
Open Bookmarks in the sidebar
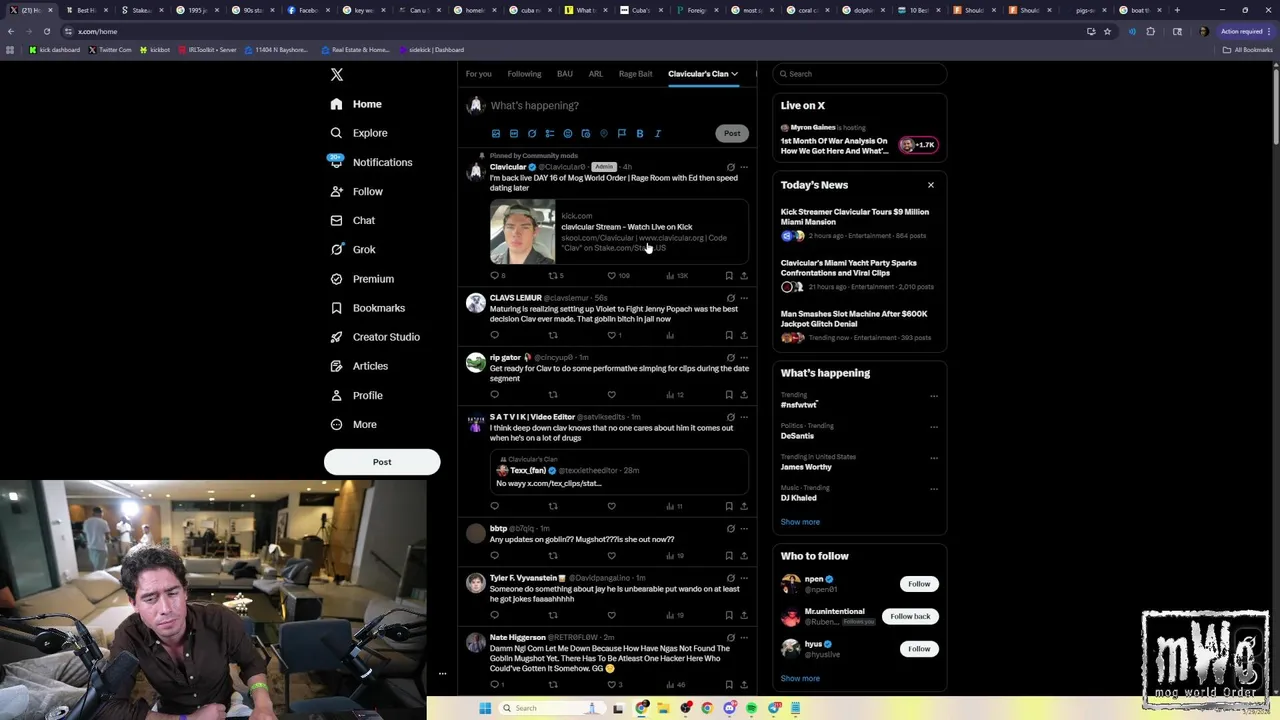[367, 308]
